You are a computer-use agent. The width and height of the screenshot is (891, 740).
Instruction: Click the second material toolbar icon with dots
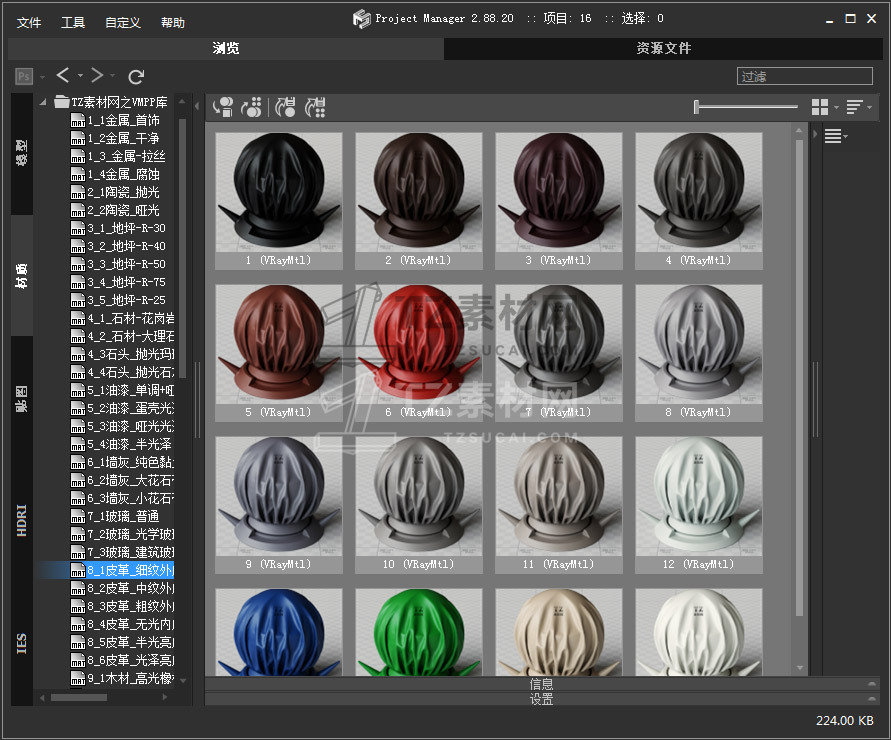[253, 106]
